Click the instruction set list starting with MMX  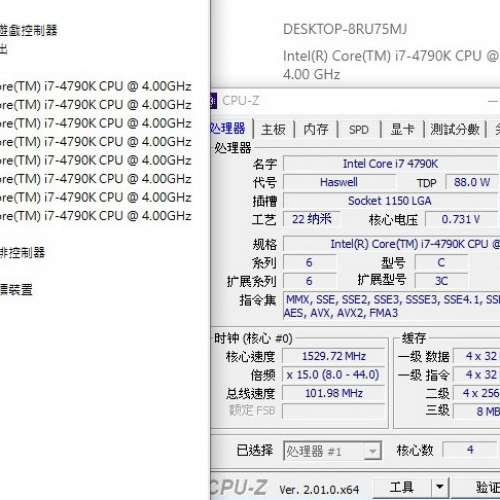(x=391, y=306)
